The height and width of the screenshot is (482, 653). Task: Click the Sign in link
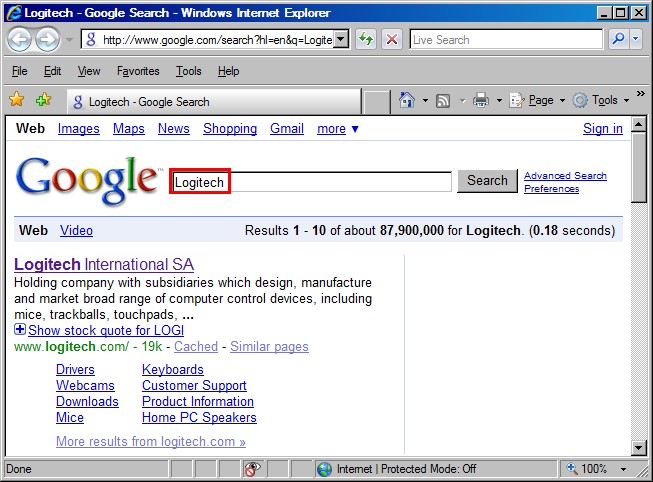point(603,129)
